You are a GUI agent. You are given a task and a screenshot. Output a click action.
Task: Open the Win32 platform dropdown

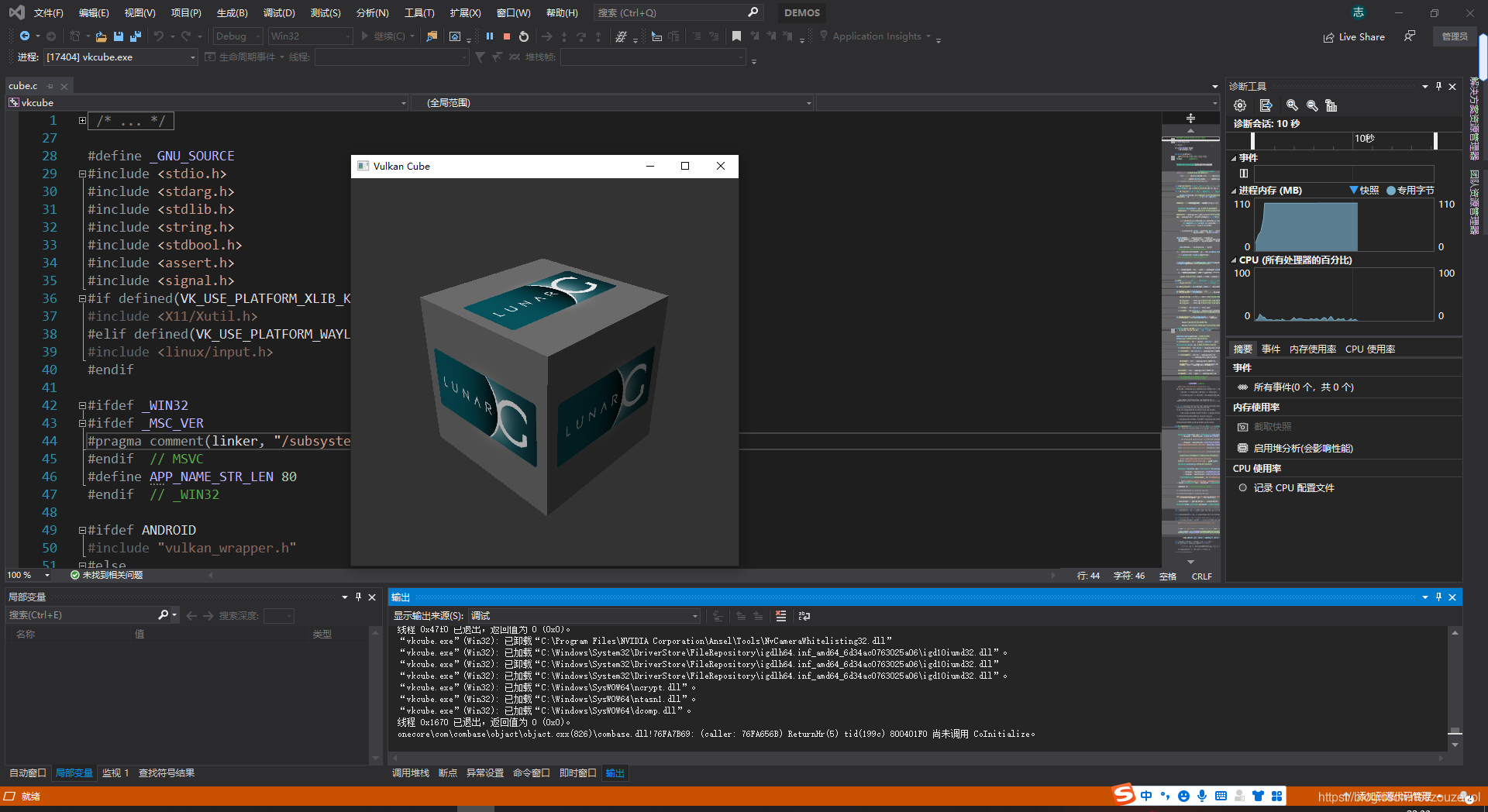(310, 36)
